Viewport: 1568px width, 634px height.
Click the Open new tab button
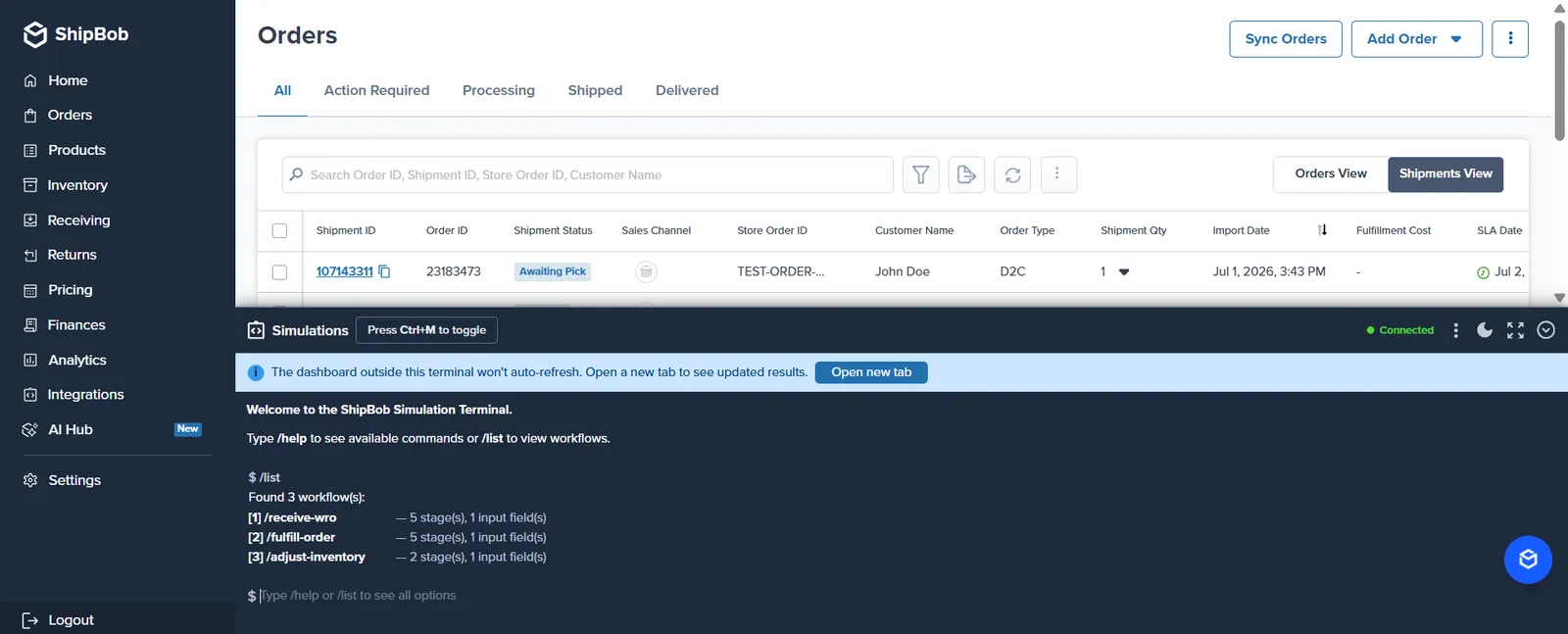coord(871,372)
